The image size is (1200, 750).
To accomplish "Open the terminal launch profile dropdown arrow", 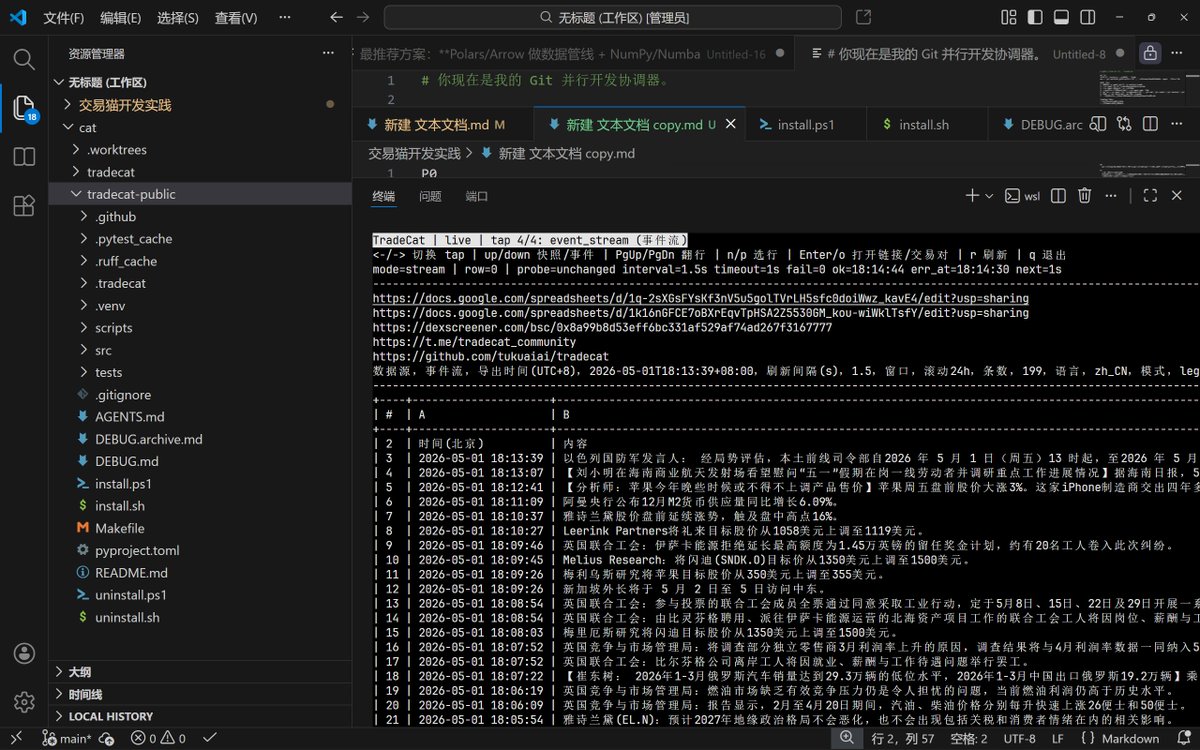I will [990, 196].
